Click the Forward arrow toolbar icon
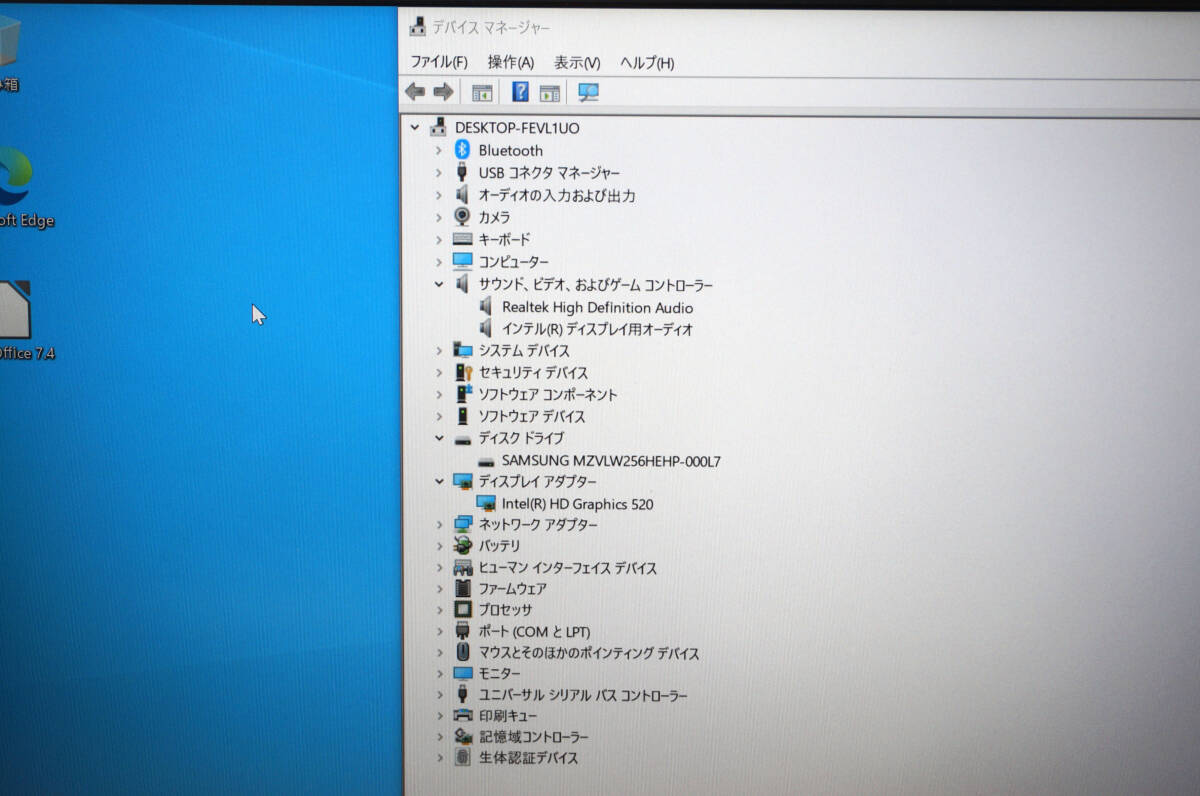Viewport: 1200px width, 796px height. pyautogui.click(x=443, y=92)
